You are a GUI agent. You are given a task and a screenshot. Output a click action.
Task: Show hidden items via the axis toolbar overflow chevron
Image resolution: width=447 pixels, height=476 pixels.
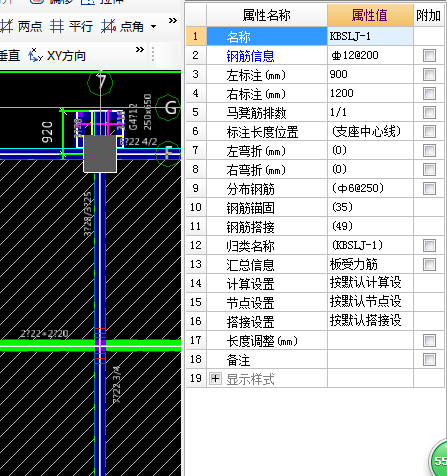pos(173,21)
